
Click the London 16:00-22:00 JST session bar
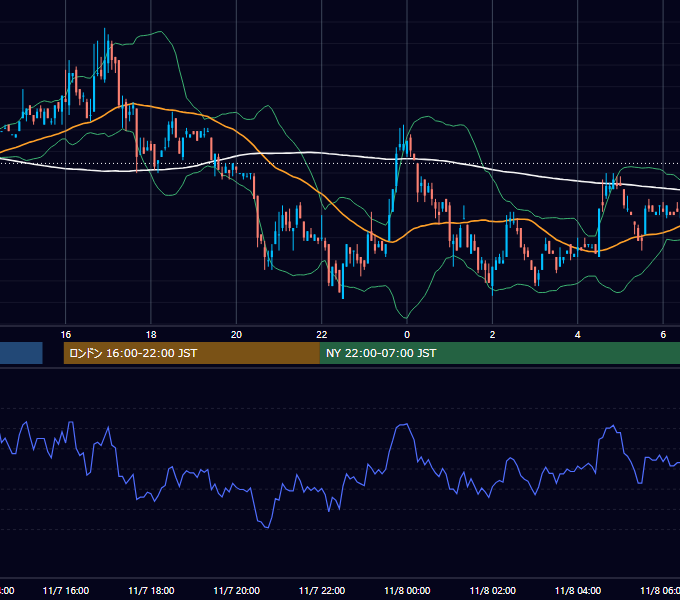coord(191,353)
